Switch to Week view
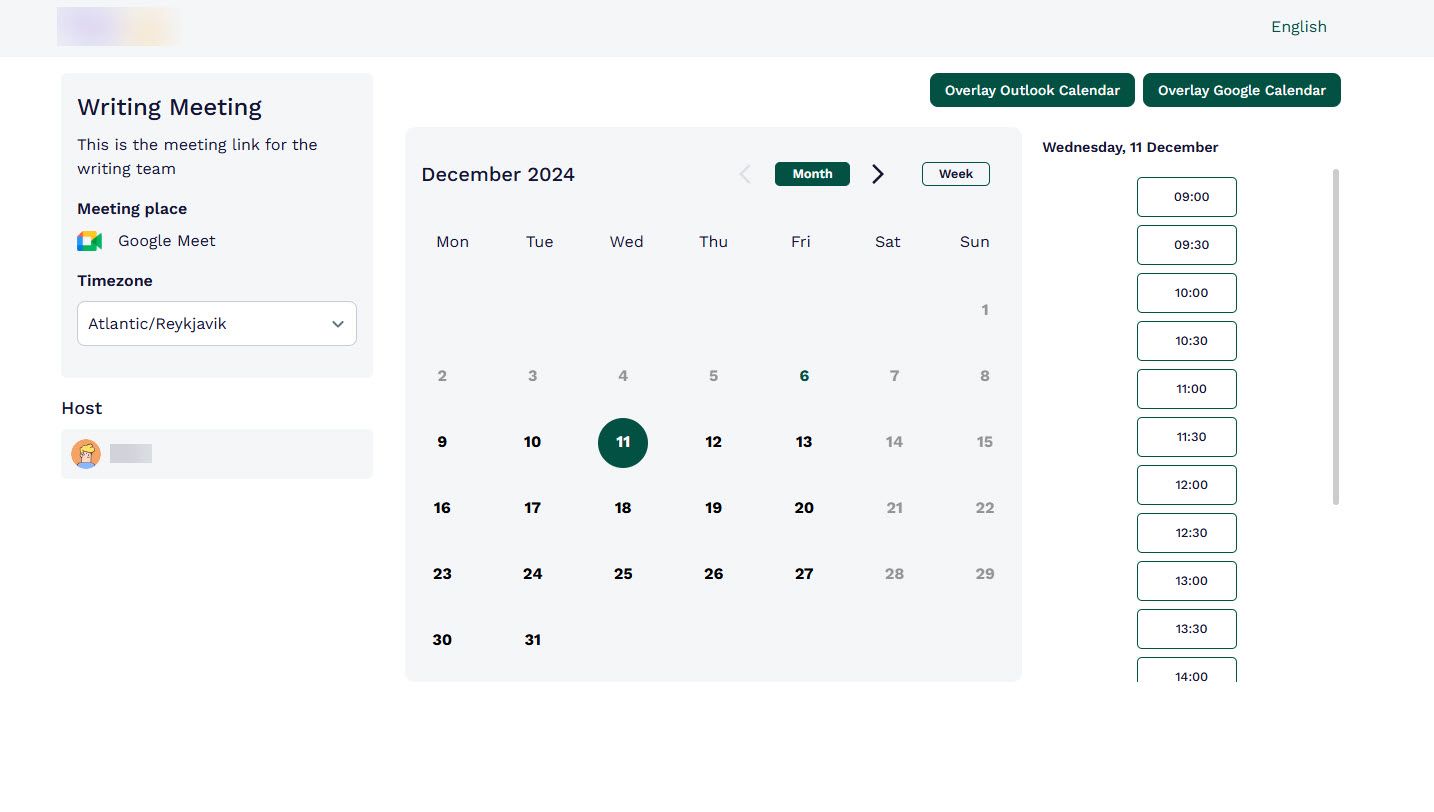 (955, 173)
